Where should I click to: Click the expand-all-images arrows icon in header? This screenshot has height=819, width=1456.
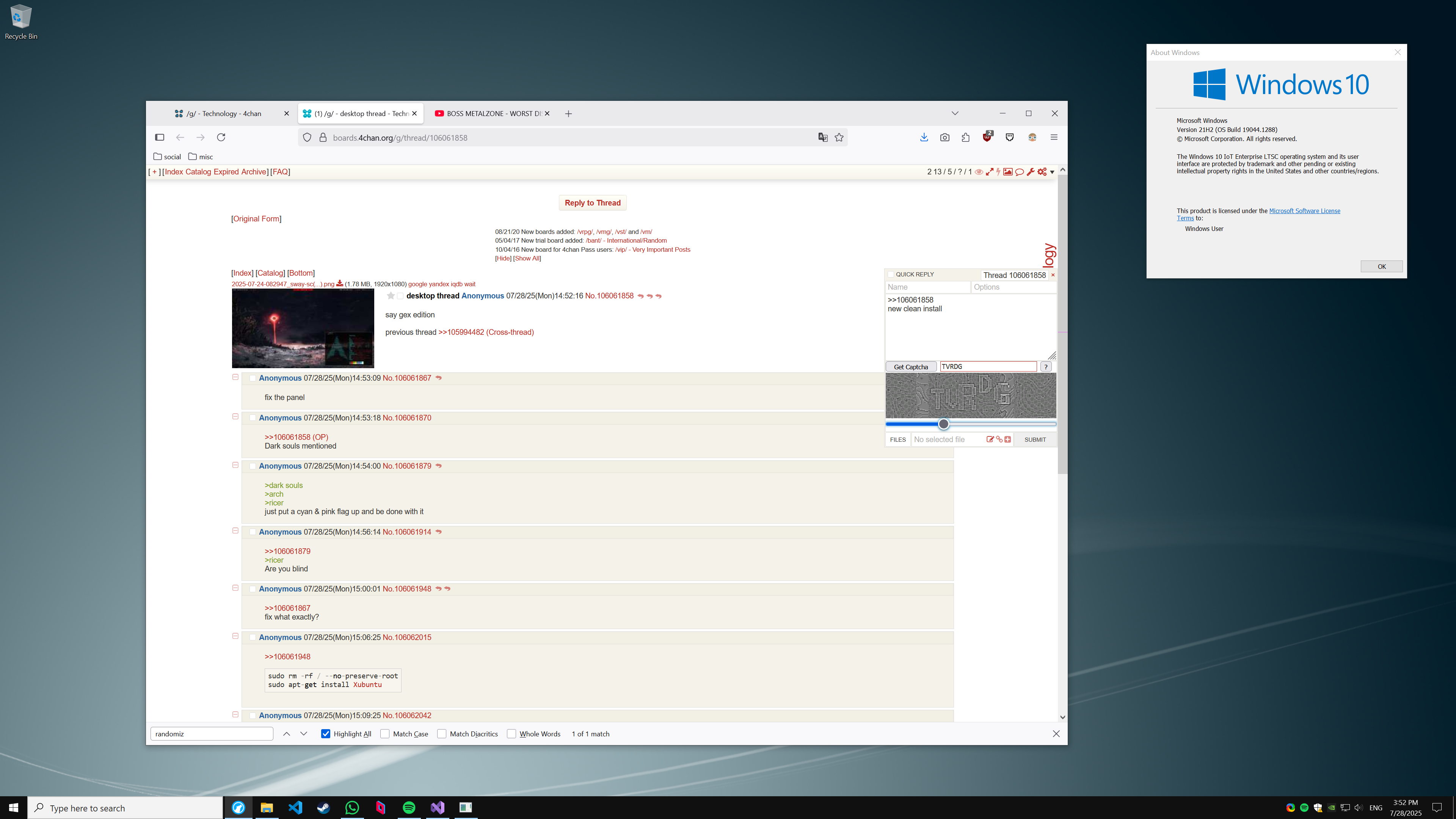[x=990, y=172]
